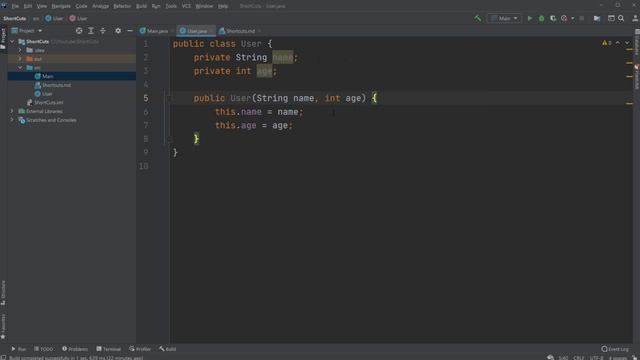Image resolution: width=640 pixels, height=360 pixels.
Task: Click the blue User class breadcrumb
Action: [x=54, y=18]
